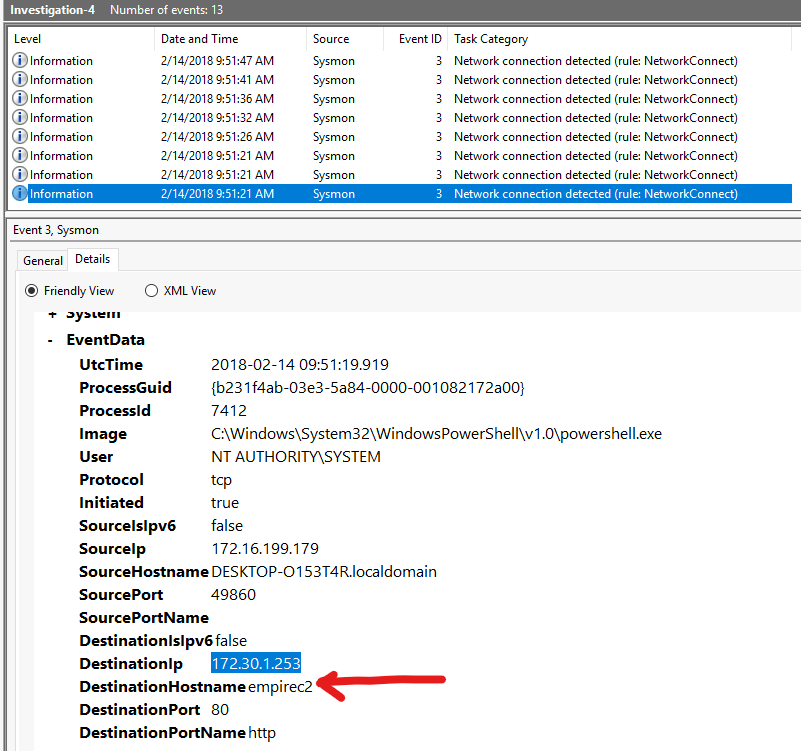Image resolution: width=801 pixels, height=751 pixels.
Task: Click the Information level text in 9:51:32 AM row
Action: pyautogui.click(x=61, y=118)
